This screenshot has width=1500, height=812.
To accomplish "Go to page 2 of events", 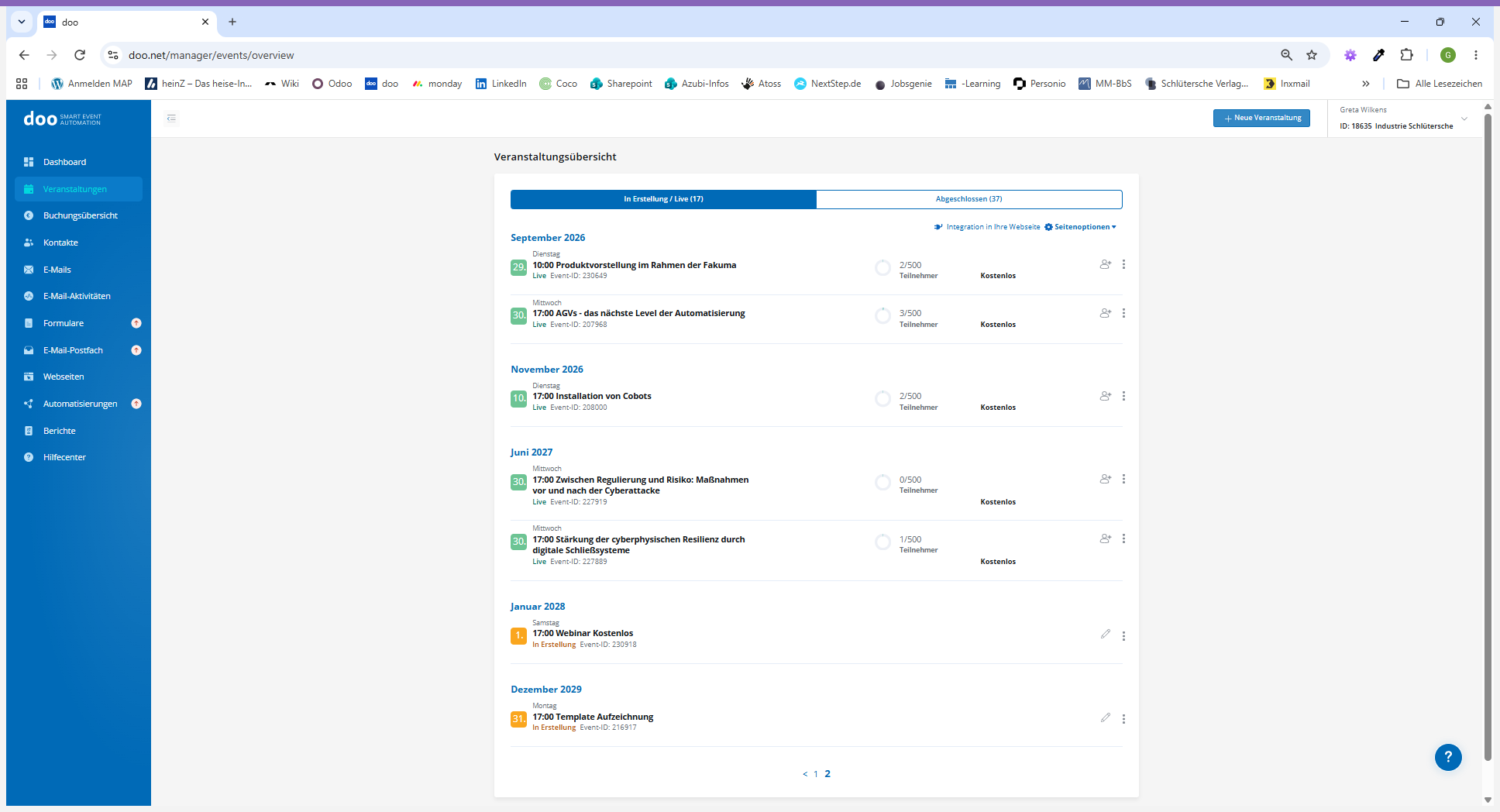I will [827, 774].
